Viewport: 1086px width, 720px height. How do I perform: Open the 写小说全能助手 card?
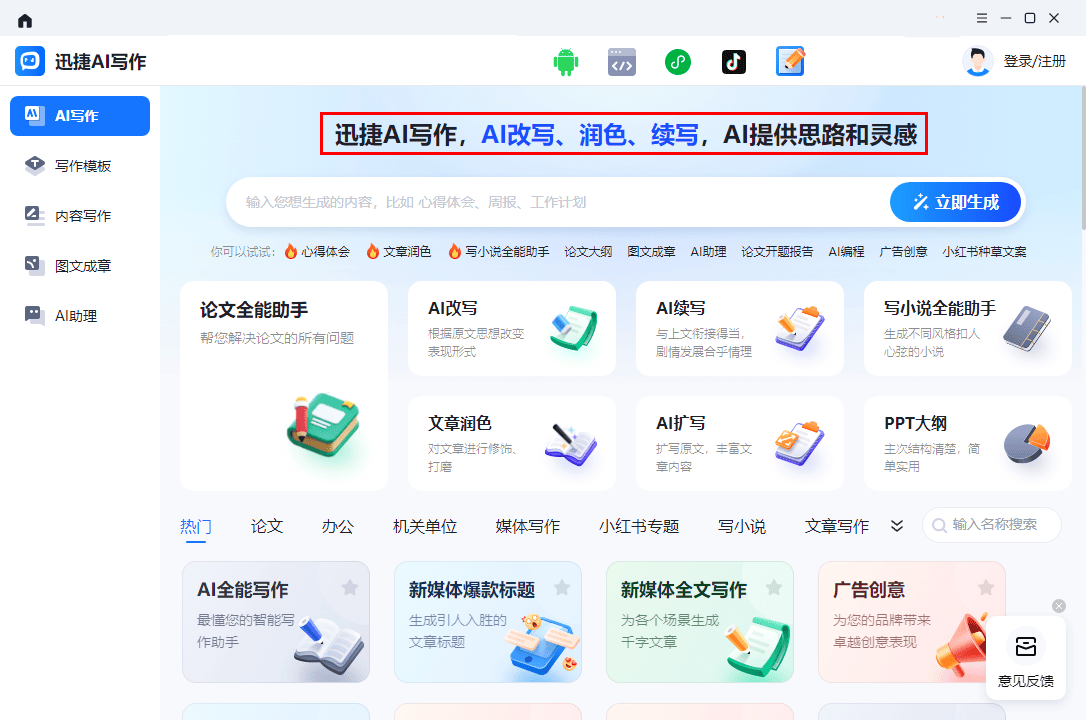pyautogui.click(x=968, y=328)
